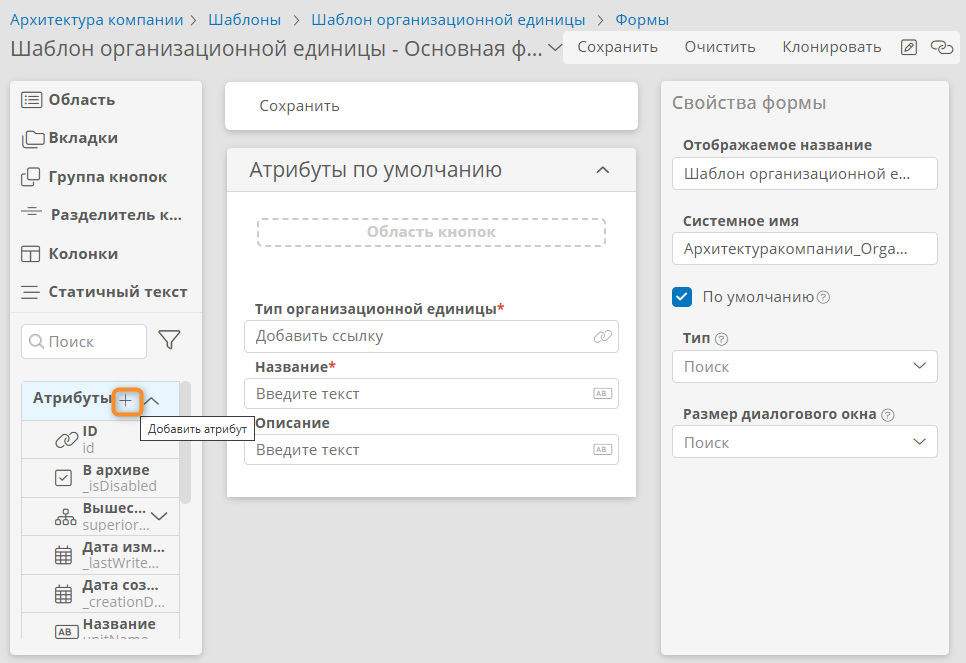Select the Статичный текст element icon
Screen dimensions: 966x663
coord(30,292)
